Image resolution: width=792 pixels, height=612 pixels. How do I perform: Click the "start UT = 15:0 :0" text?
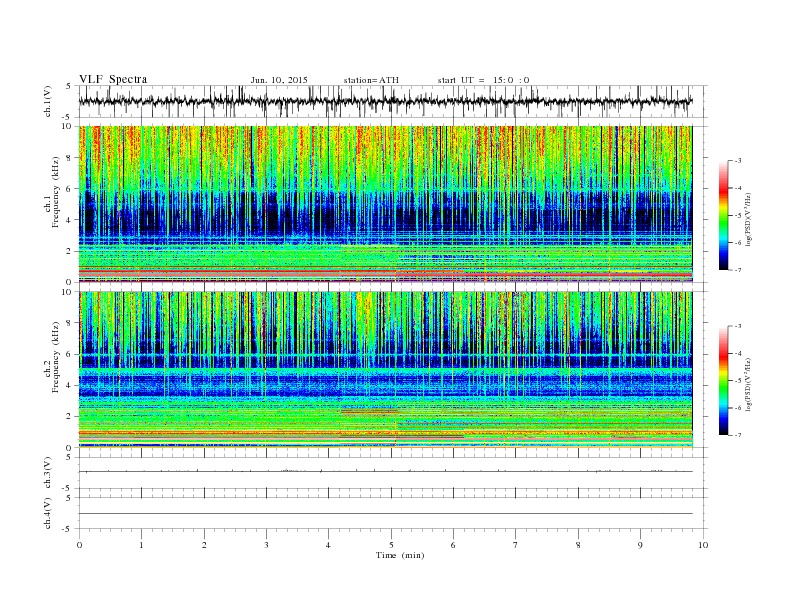[x=483, y=80]
